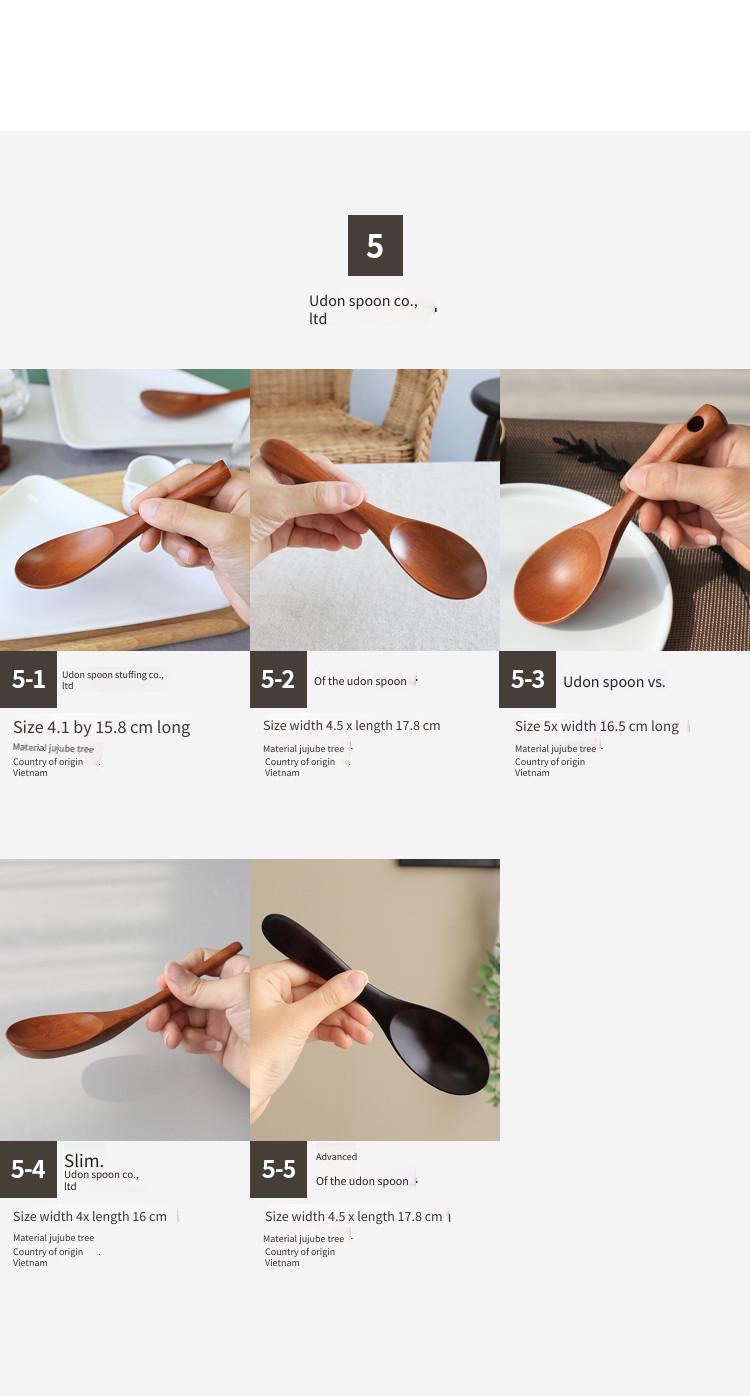Click 'Size 5x width 16.5 cm long' text

pos(597,726)
